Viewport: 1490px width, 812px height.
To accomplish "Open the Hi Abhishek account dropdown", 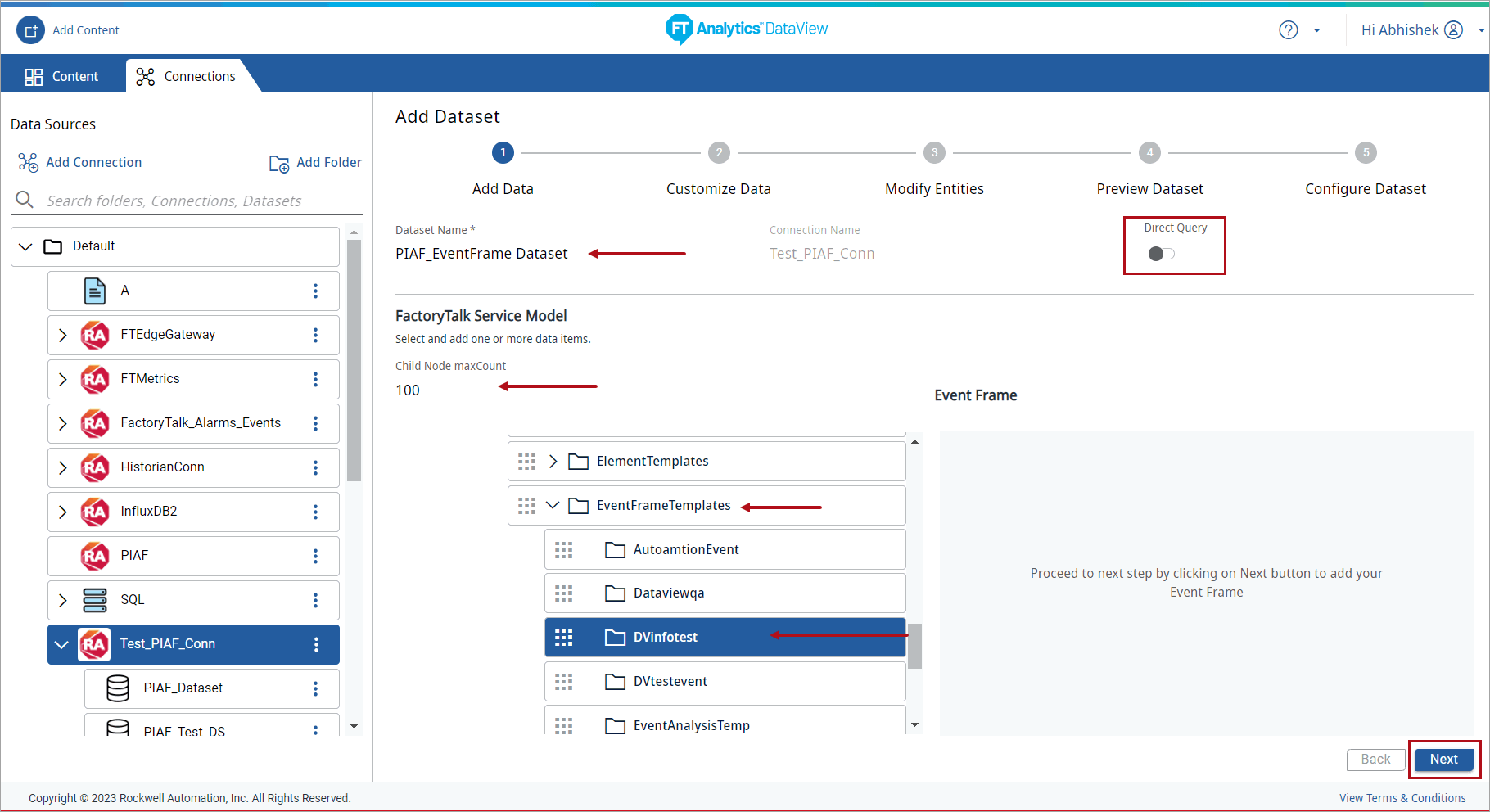I will pos(1481,30).
